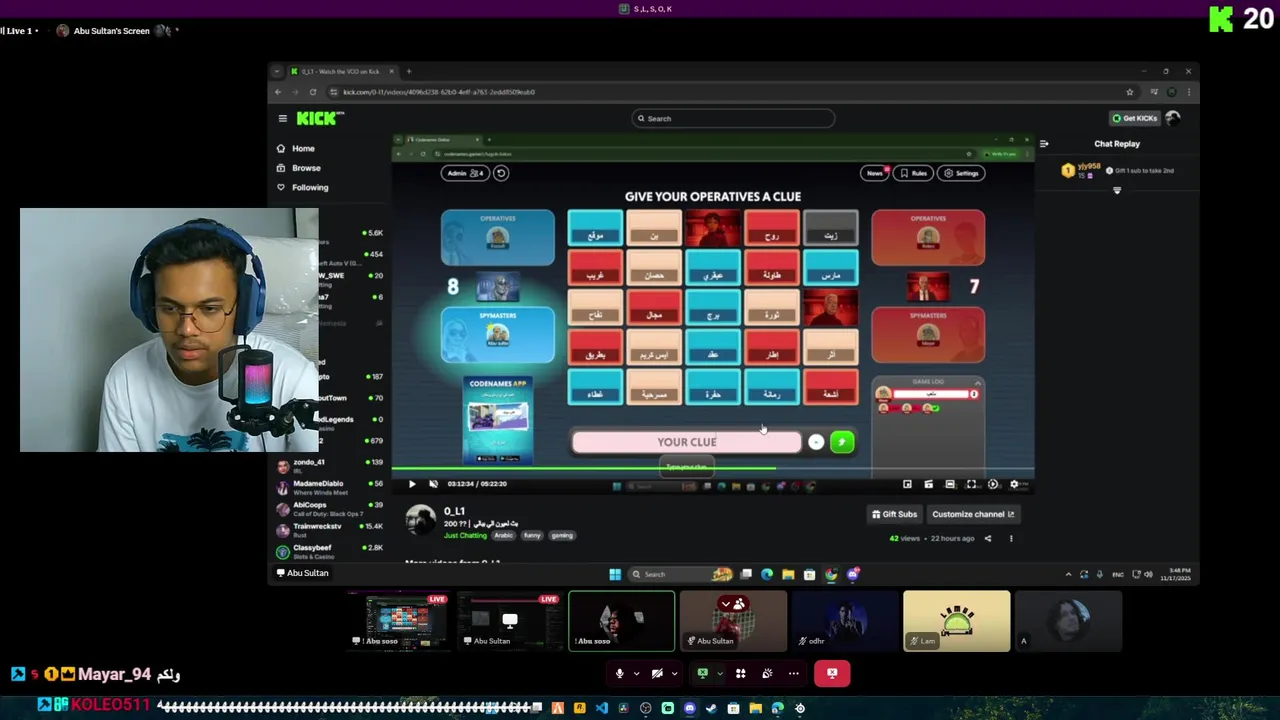1280x720 pixels.
Task: Click the Kick search field
Action: pyautogui.click(x=733, y=118)
